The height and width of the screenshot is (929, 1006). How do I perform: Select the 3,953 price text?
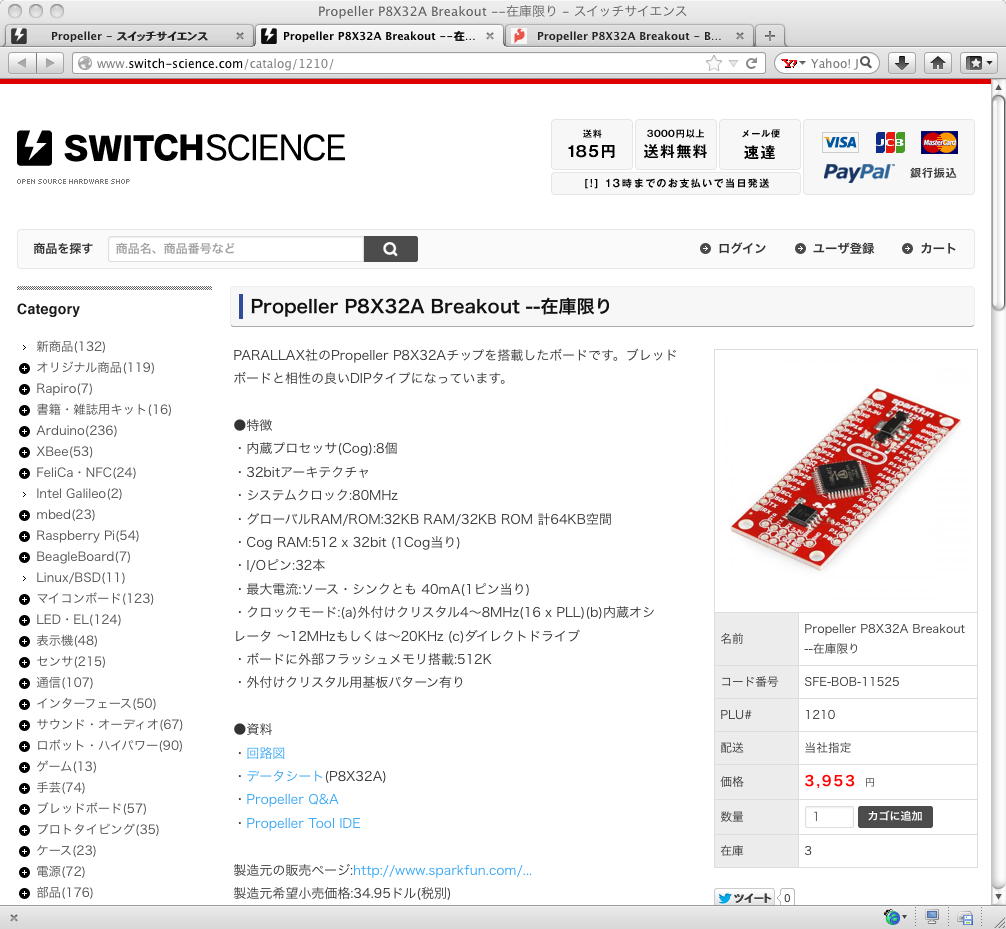coord(830,781)
